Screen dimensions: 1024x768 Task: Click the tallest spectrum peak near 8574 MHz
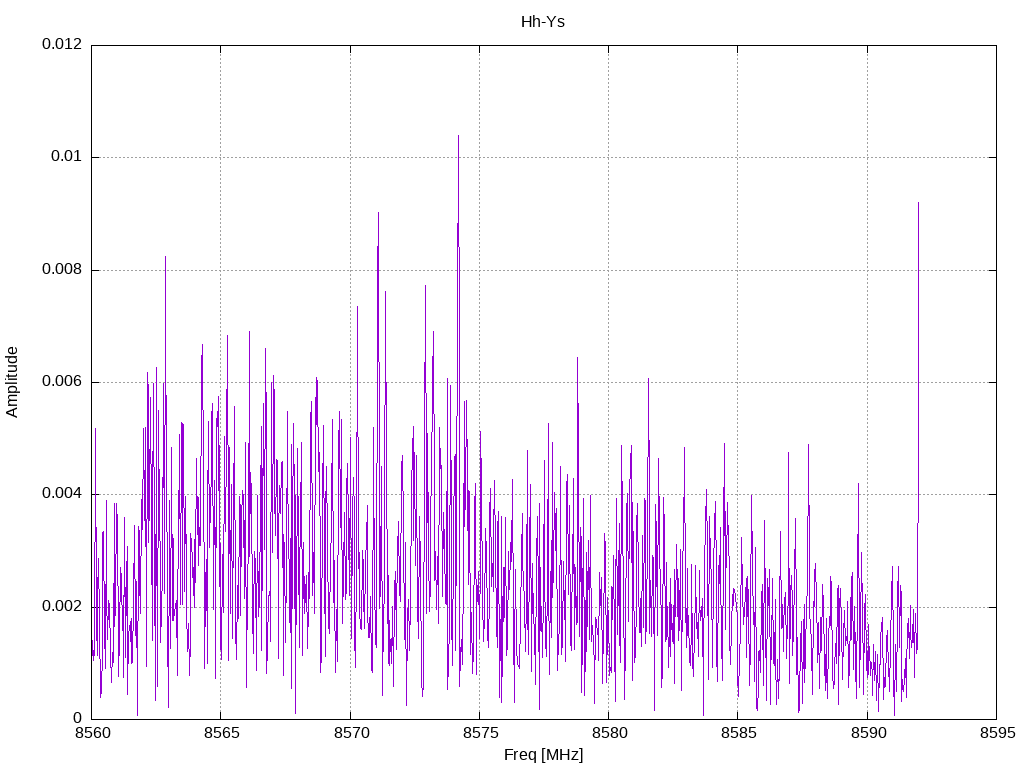point(458,136)
